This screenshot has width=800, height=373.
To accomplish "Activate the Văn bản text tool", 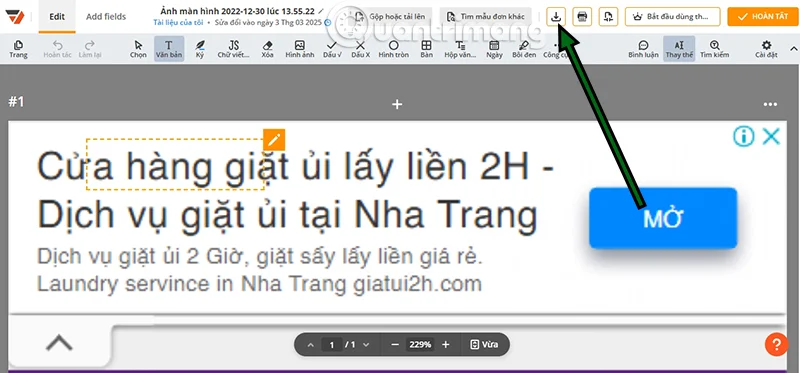I will (169, 49).
